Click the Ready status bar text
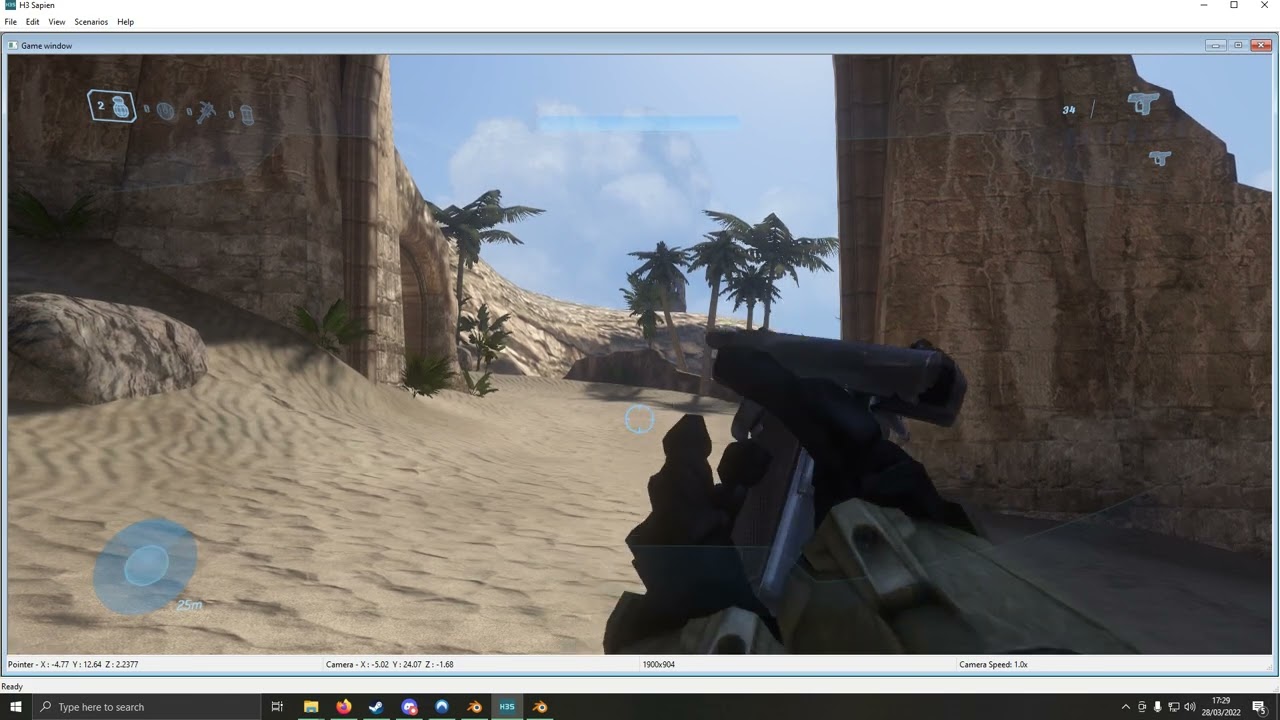Viewport: 1280px width, 720px height. [x=12, y=686]
